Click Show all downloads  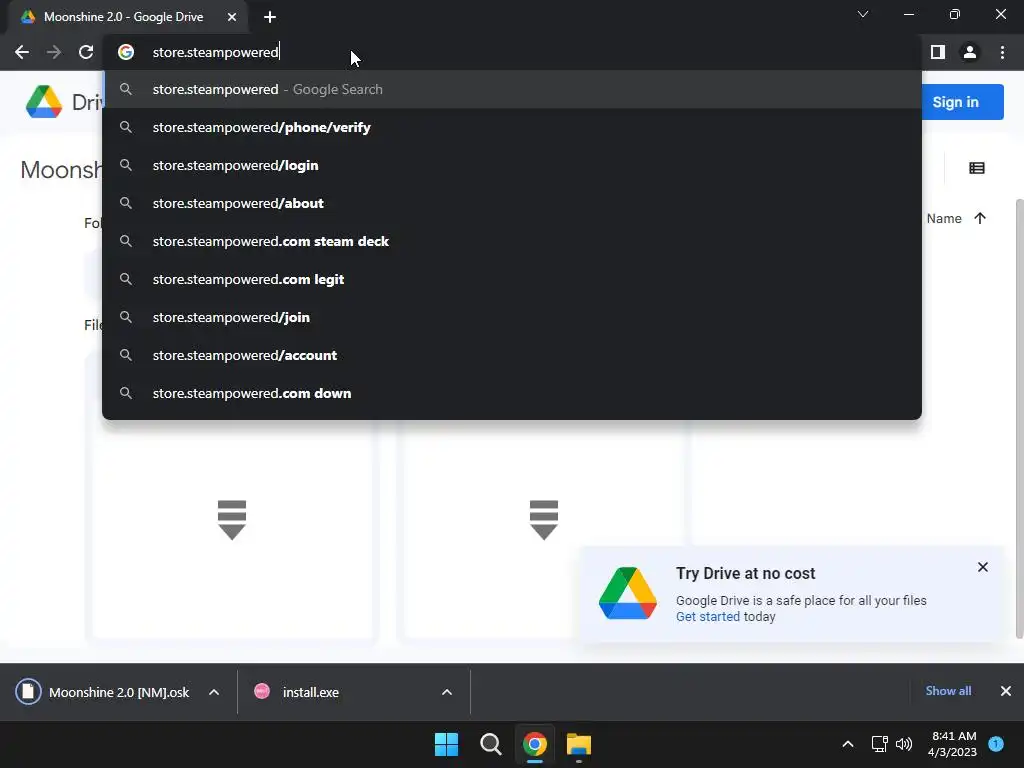pos(948,691)
